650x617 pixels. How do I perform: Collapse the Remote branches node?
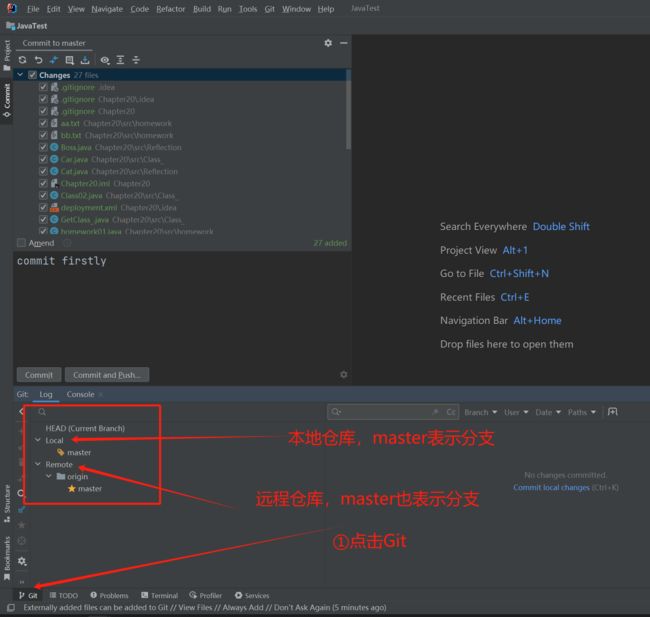point(38,464)
